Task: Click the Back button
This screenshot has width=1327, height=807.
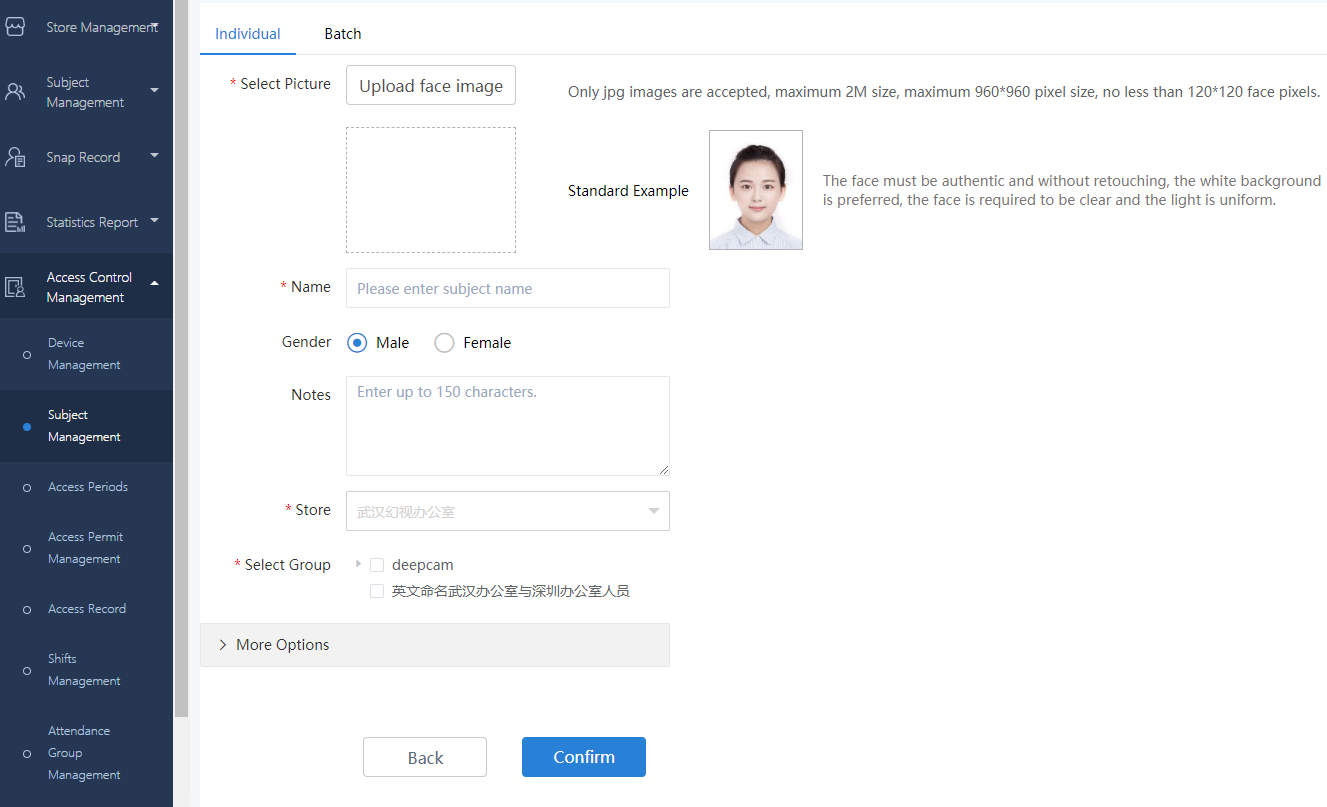Action: pos(425,757)
